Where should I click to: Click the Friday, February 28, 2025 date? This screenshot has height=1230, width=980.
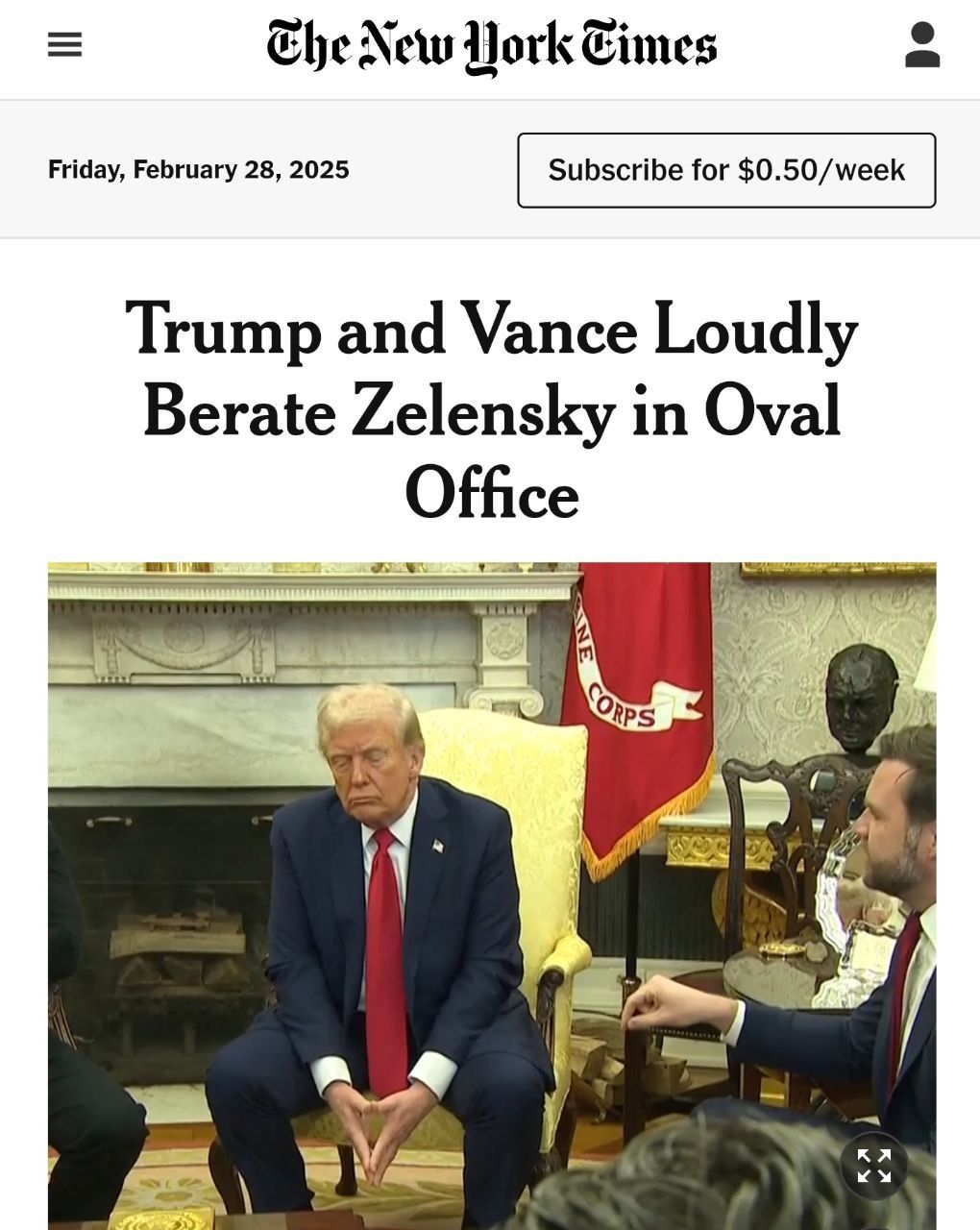(x=199, y=170)
